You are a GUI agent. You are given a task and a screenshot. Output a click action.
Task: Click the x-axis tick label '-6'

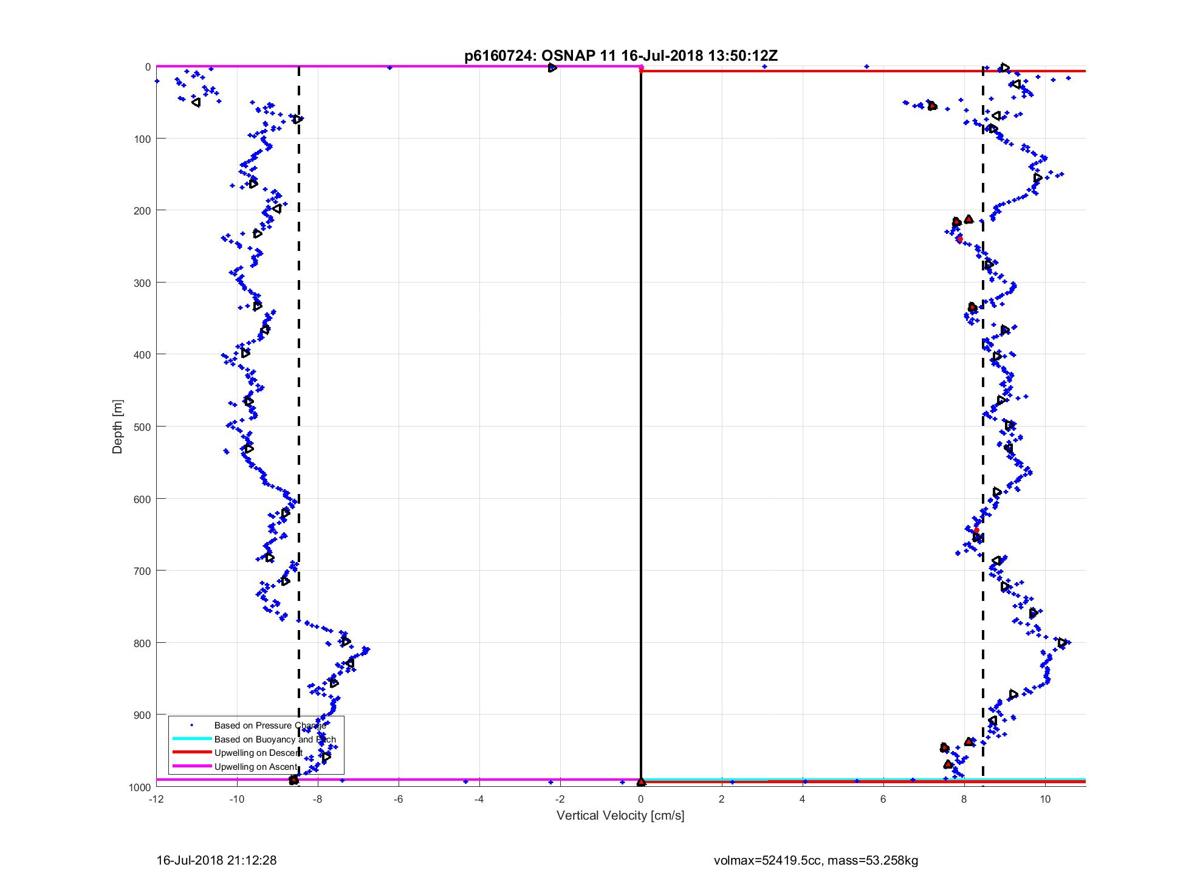click(x=399, y=799)
